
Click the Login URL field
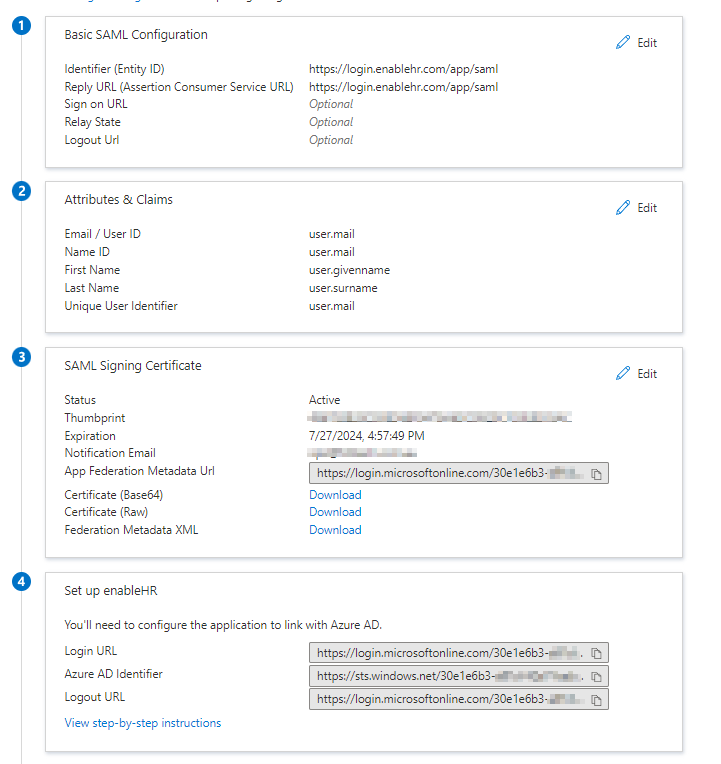click(458, 653)
